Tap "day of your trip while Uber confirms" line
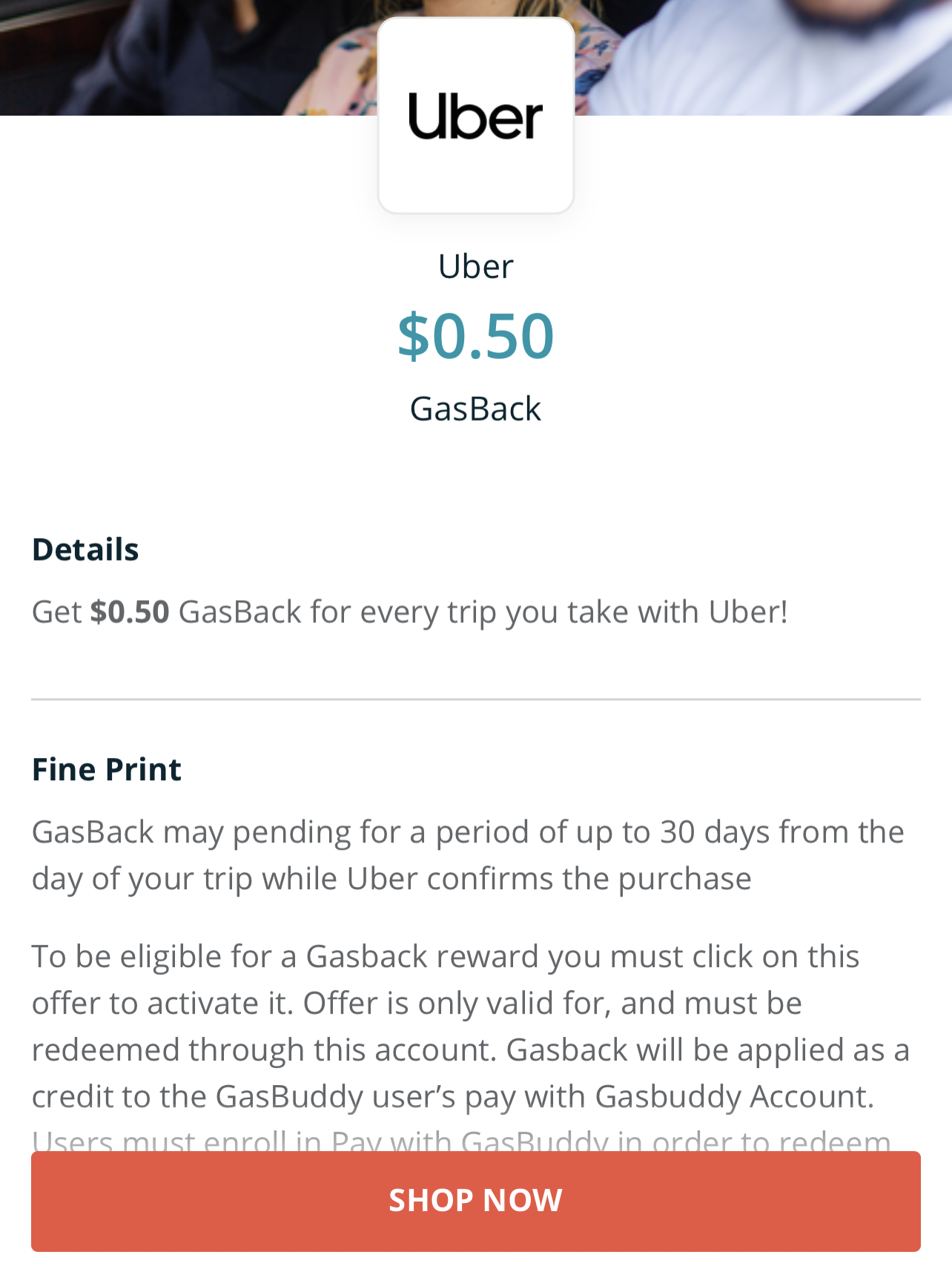The height and width of the screenshot is (1269, 952). point(391,878)
